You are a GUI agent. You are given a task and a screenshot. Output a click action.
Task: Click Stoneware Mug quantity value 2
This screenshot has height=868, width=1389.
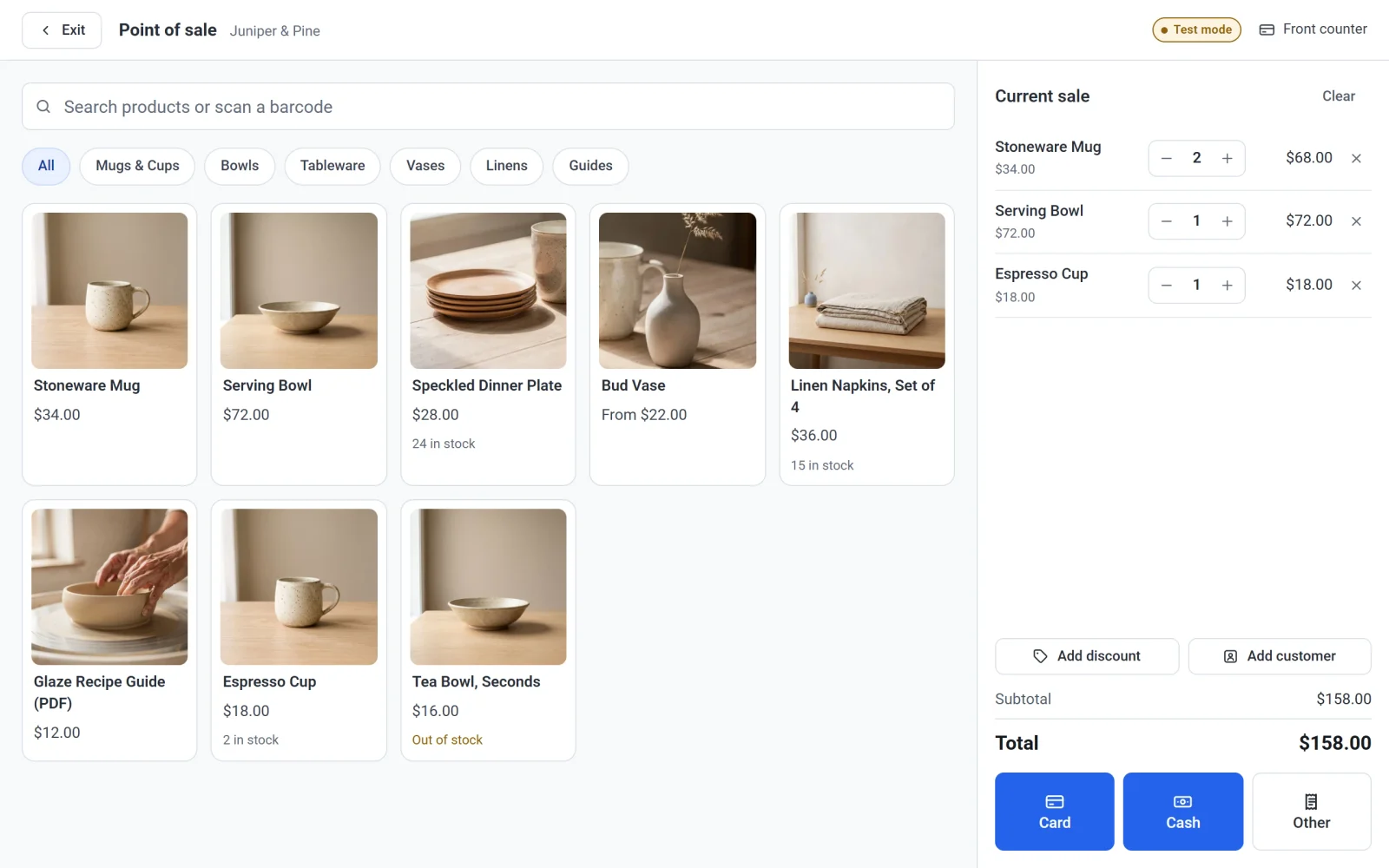(x=1196, y=158)
